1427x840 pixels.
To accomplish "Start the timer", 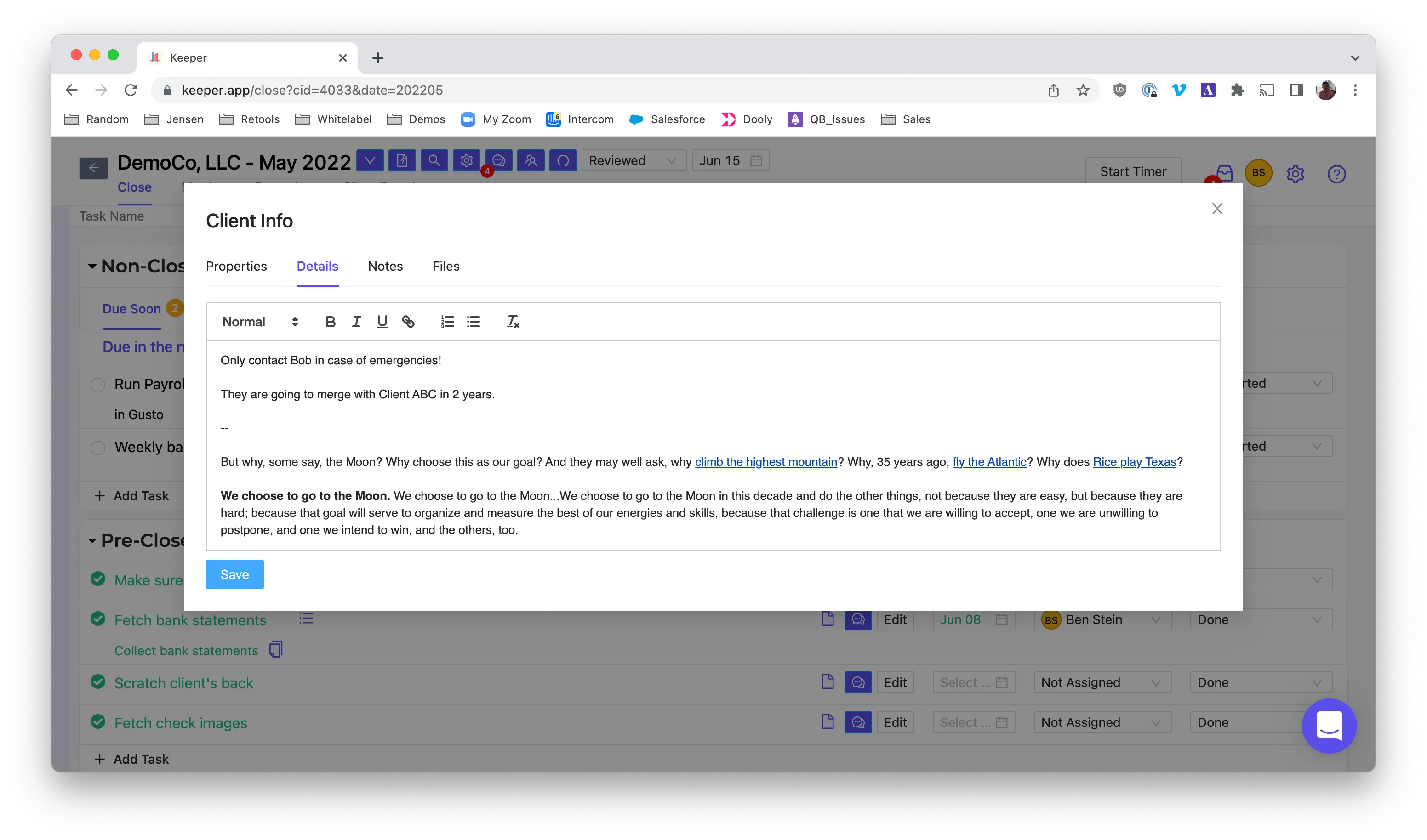I will [x=1132, y=171].
